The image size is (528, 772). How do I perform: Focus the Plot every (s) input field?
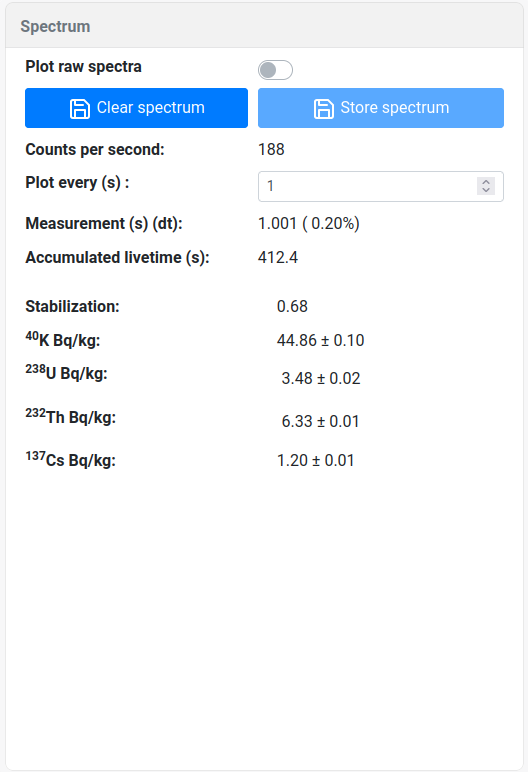click(381, 186)
